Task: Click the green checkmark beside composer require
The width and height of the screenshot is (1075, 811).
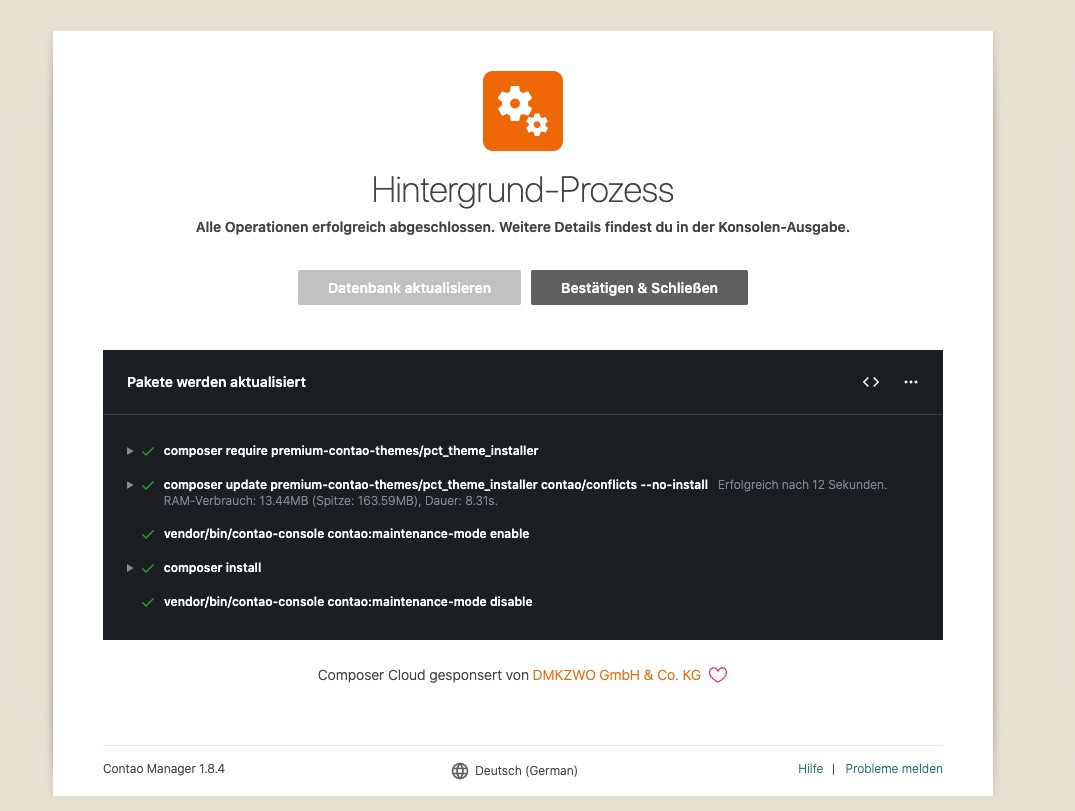Action: pyautogui.click(x=148, y=451)
